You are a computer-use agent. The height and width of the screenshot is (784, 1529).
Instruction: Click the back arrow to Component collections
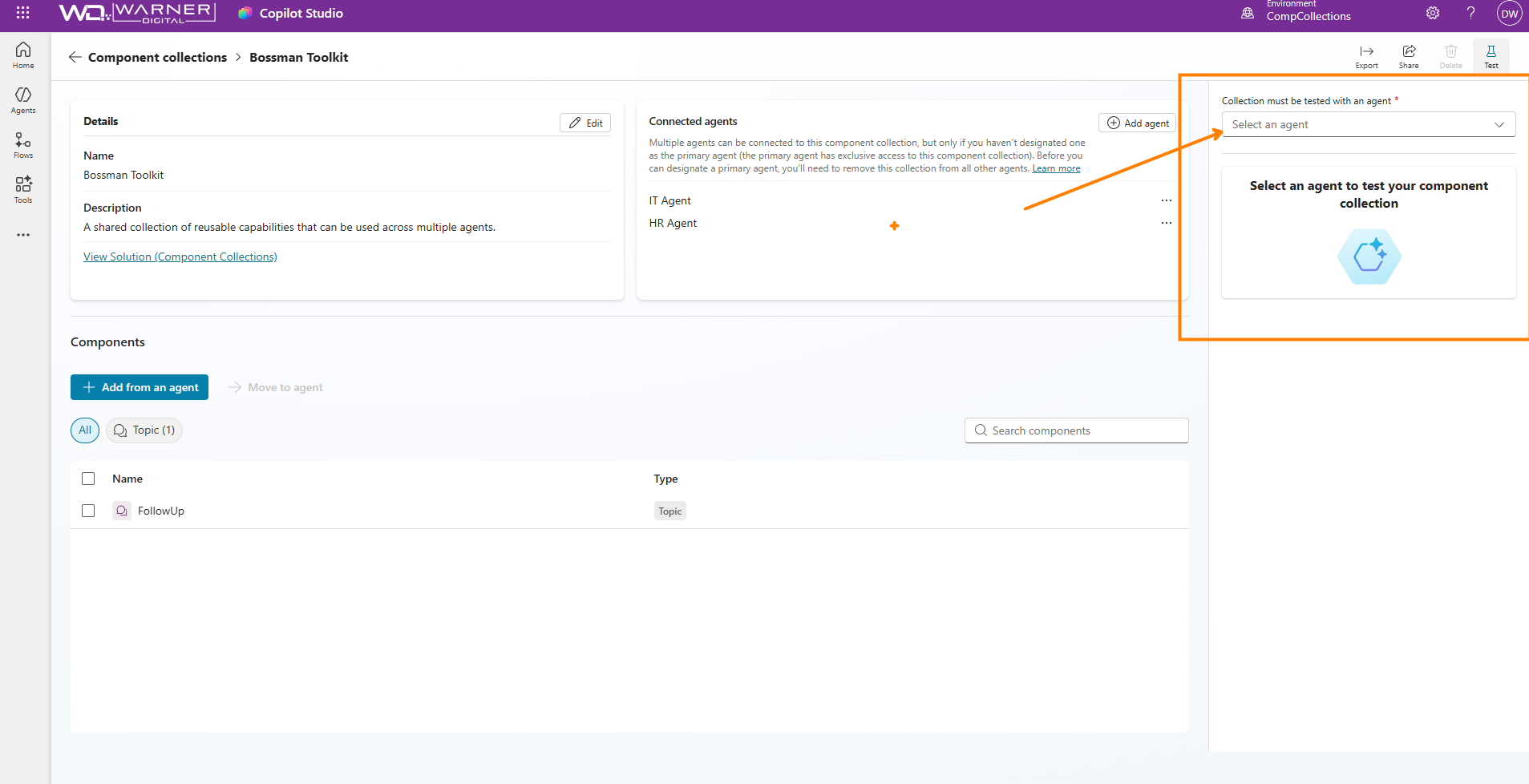[x=75, y=57]
